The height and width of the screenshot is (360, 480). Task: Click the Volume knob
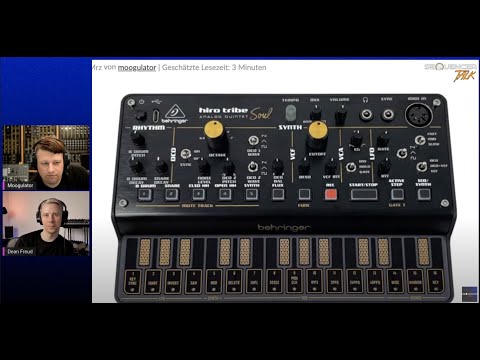point(340,115)
